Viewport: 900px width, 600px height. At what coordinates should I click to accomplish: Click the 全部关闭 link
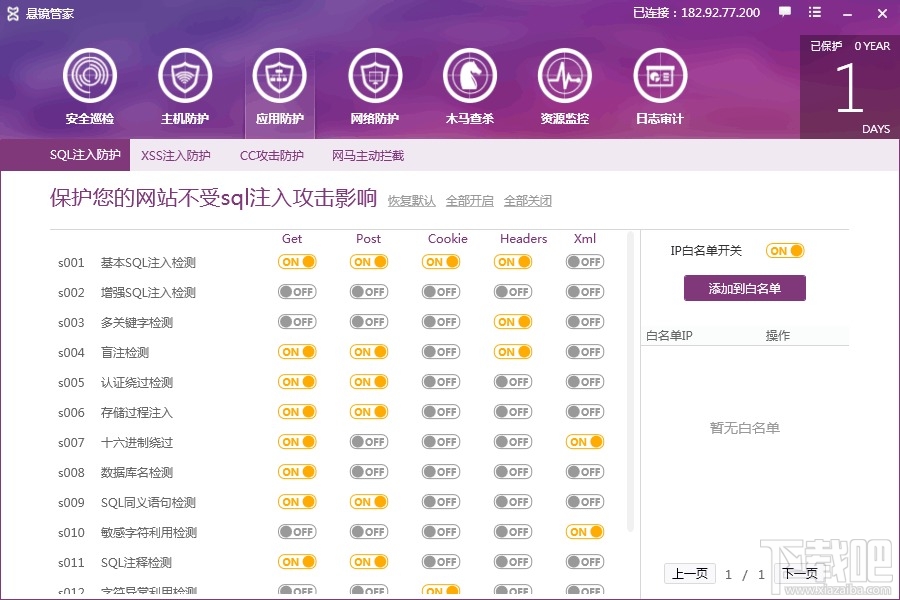click(x=527, y=201)
